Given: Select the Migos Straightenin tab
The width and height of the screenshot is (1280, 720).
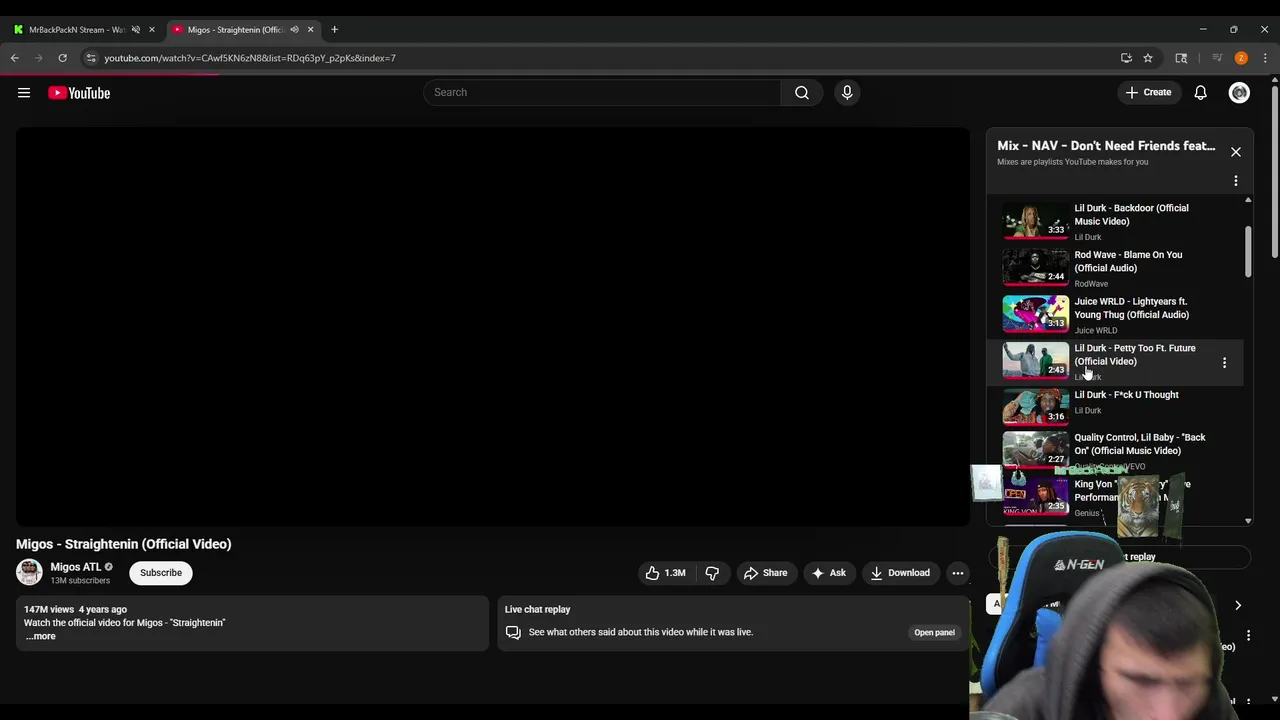Looking at the screenshot, I should 236,30.
